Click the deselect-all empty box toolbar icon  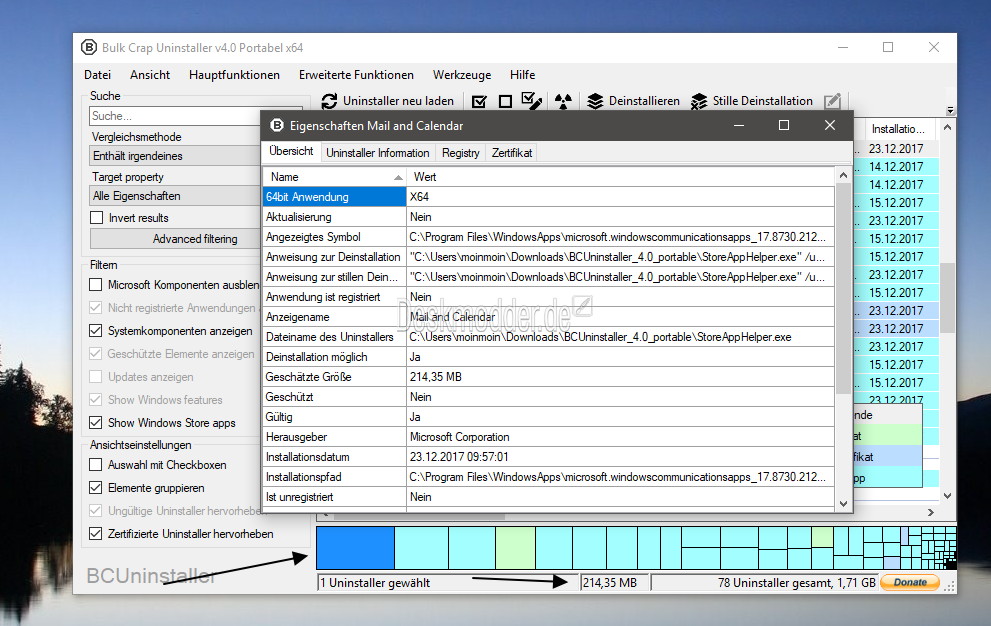[505, 101]
